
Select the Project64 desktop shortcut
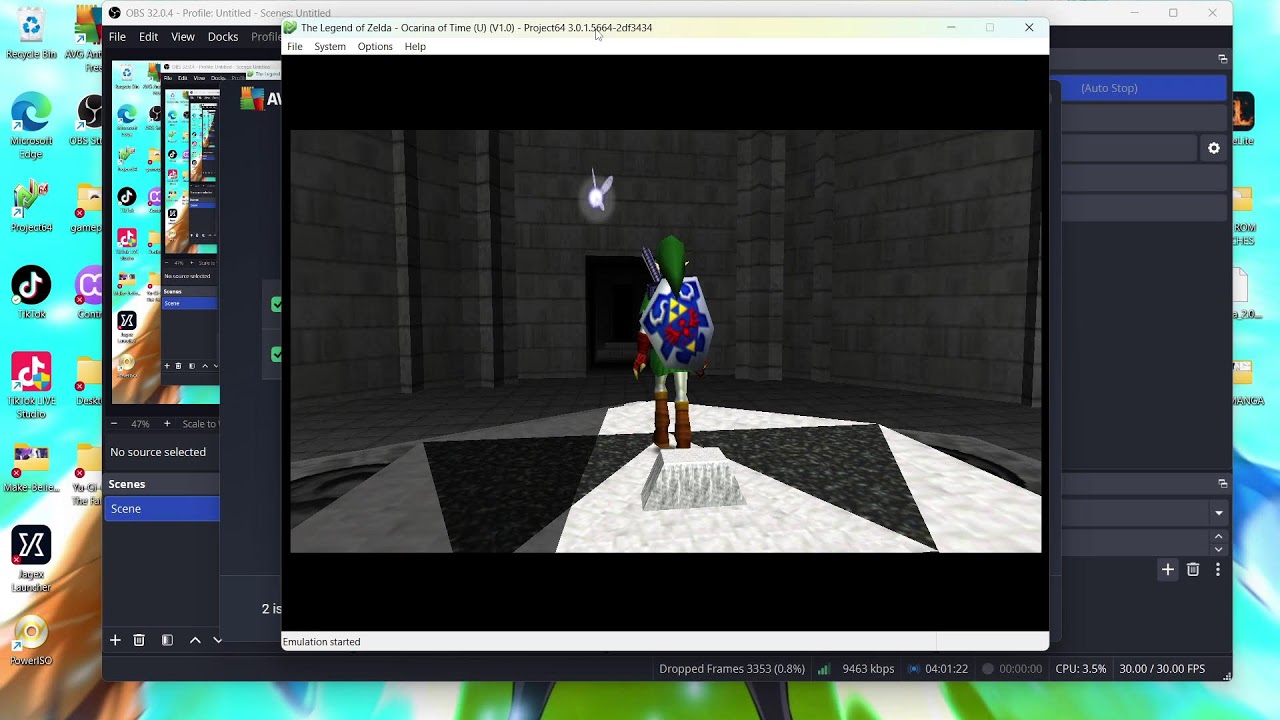point(31,206)
